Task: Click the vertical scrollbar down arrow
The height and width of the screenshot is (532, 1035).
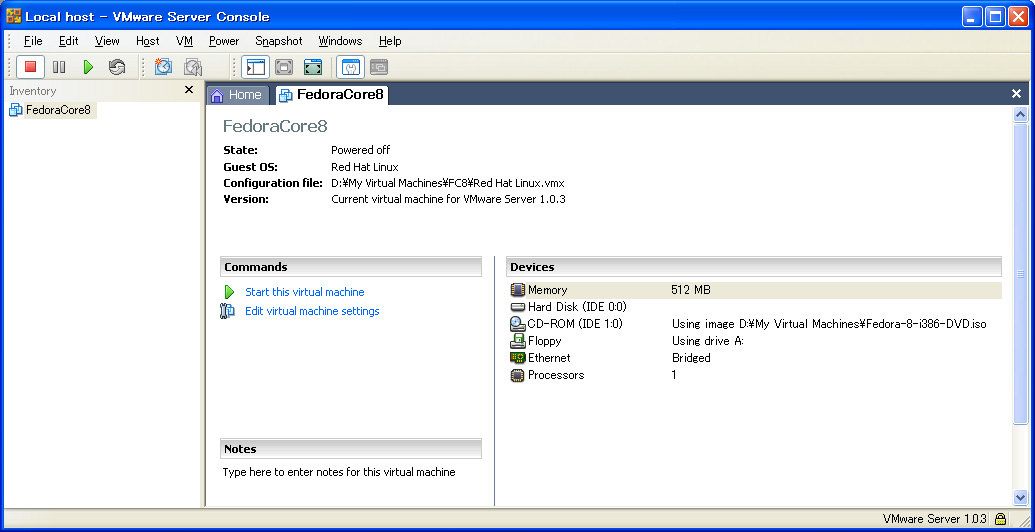Action: (1020, 497)
